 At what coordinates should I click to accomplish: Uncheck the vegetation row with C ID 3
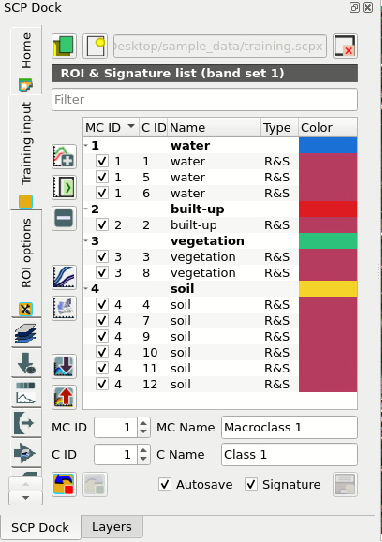click(x=102, y=257)
